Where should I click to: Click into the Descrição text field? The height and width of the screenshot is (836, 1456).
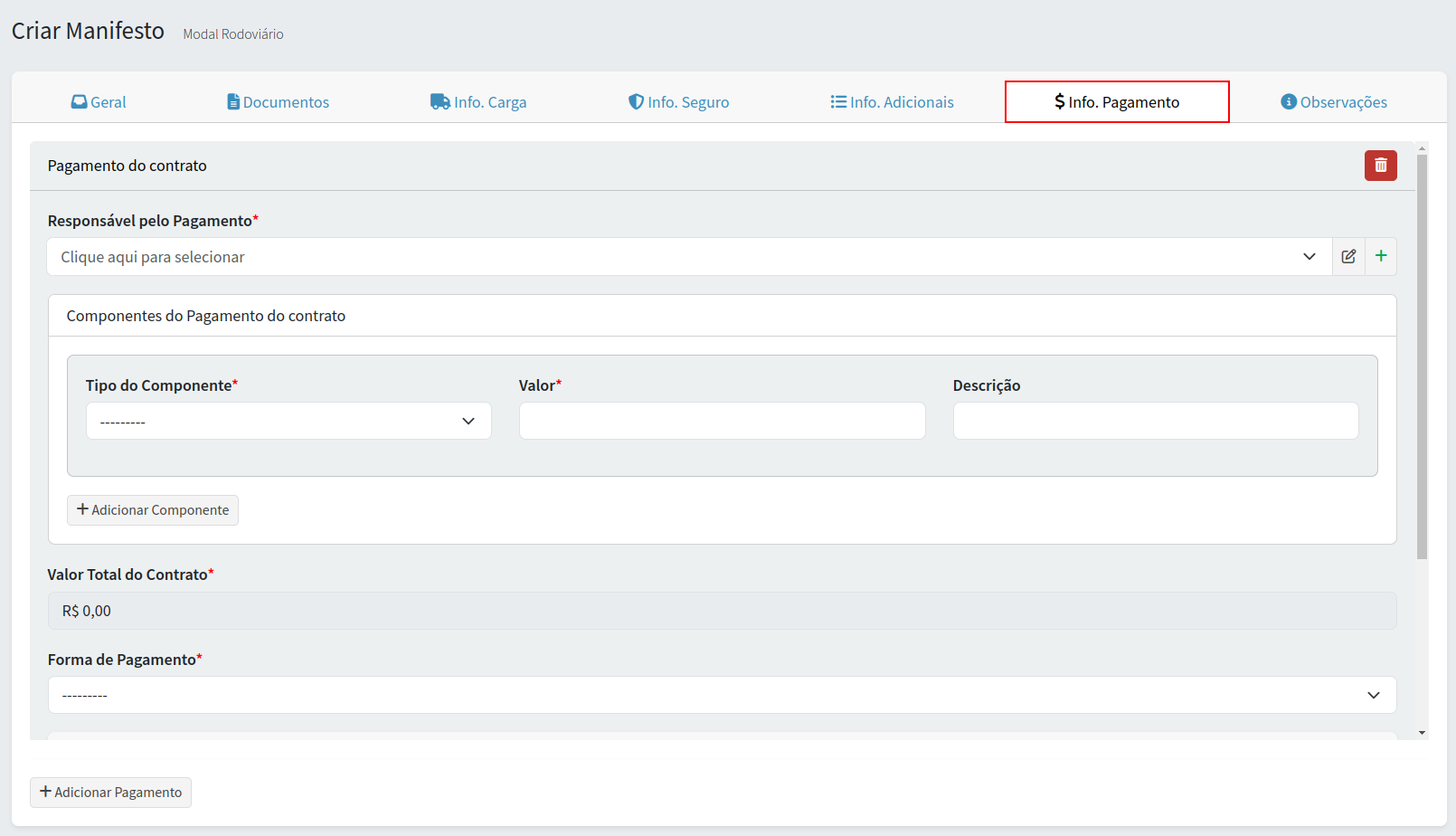coord(1155,422)
